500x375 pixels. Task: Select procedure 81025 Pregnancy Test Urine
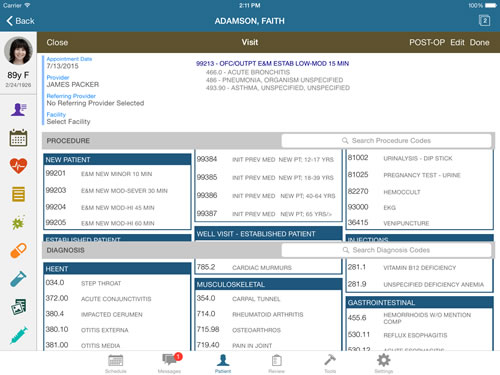[x=419, y=175]
